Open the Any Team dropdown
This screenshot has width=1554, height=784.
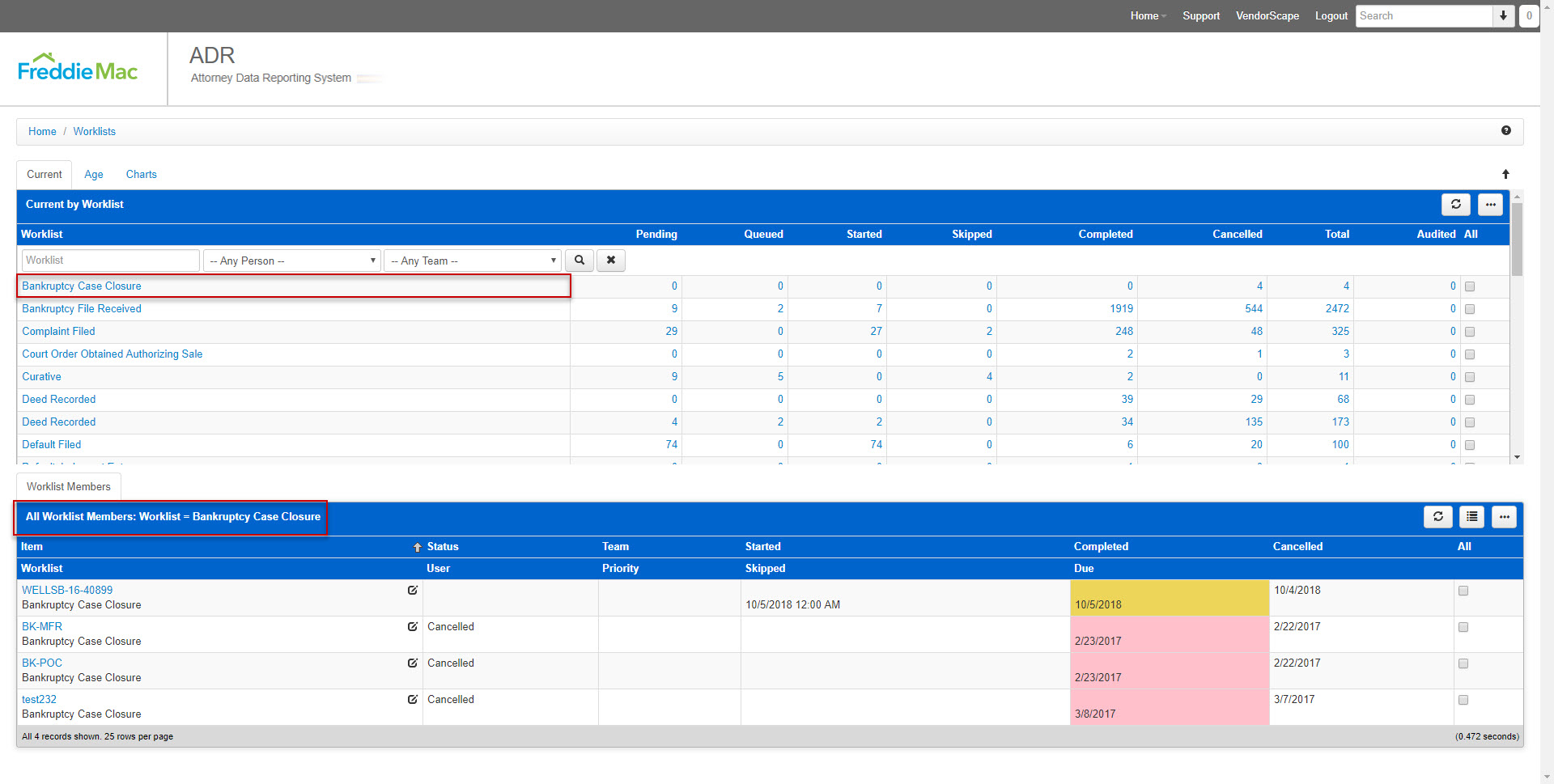point(473,261)
